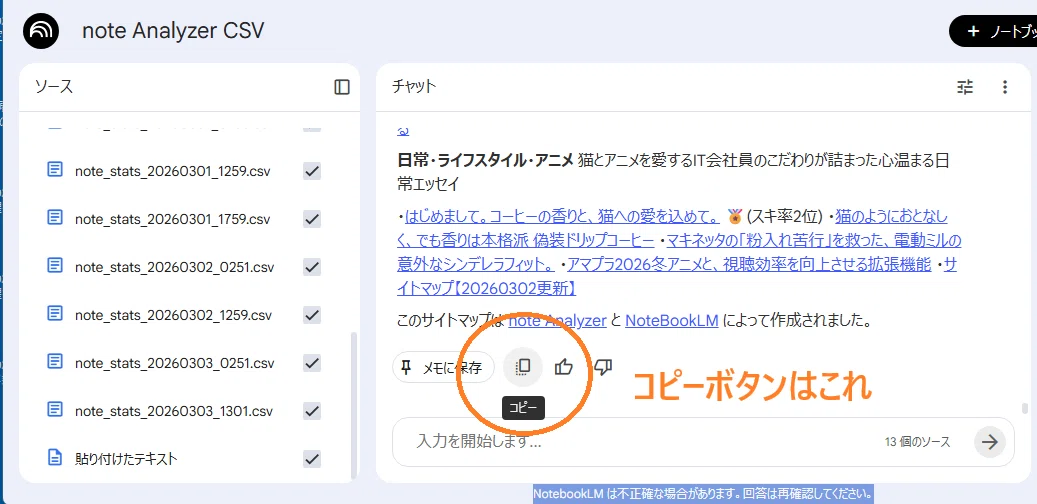Viewport: 1037px width, 504px height.
Task: Click the チャット panel heading
Action: point(414,87)
